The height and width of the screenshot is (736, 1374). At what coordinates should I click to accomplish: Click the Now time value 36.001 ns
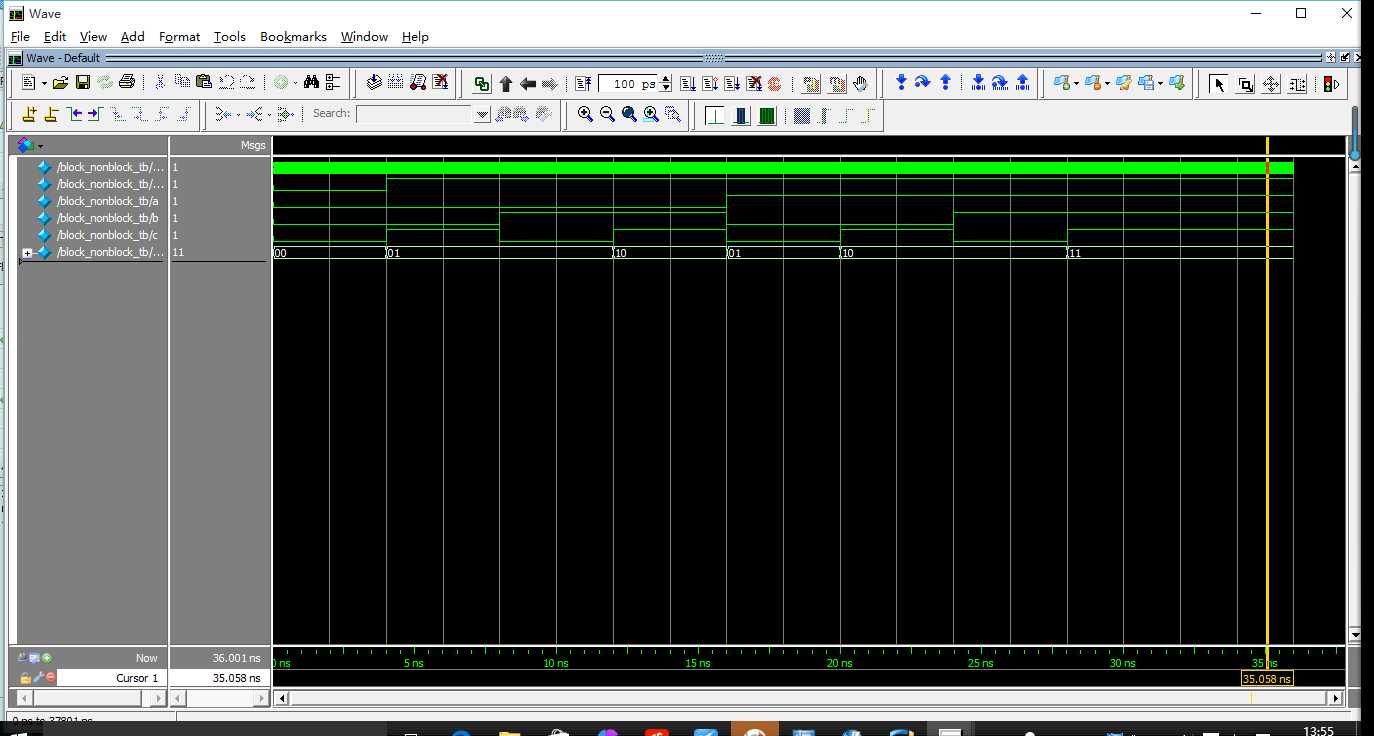coord(237,658)
